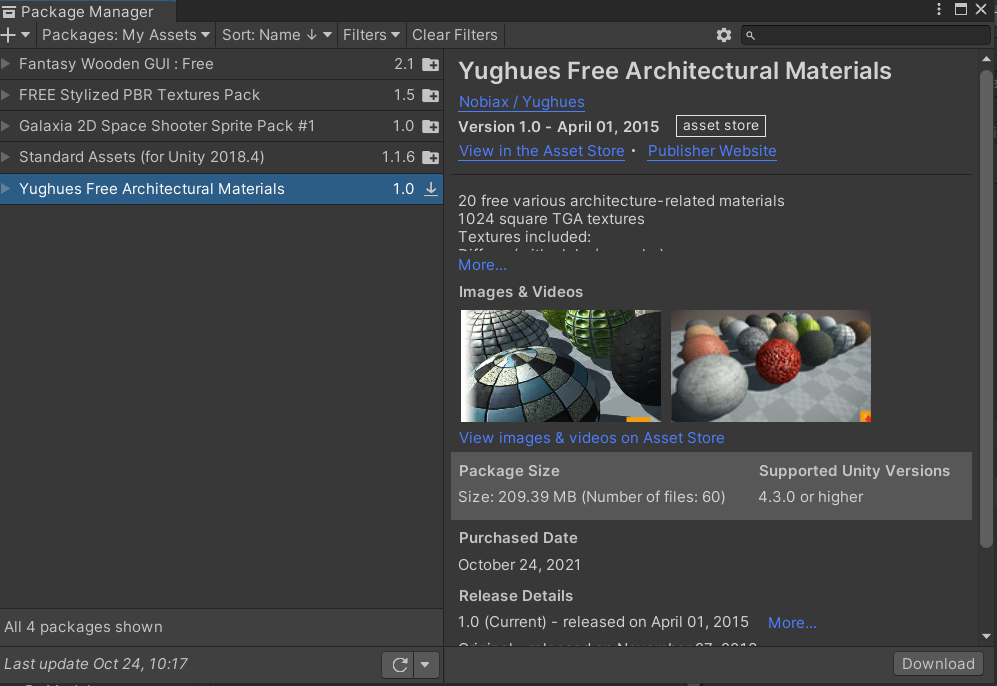Click the Size: 209.39 MB text

point(591,497)
